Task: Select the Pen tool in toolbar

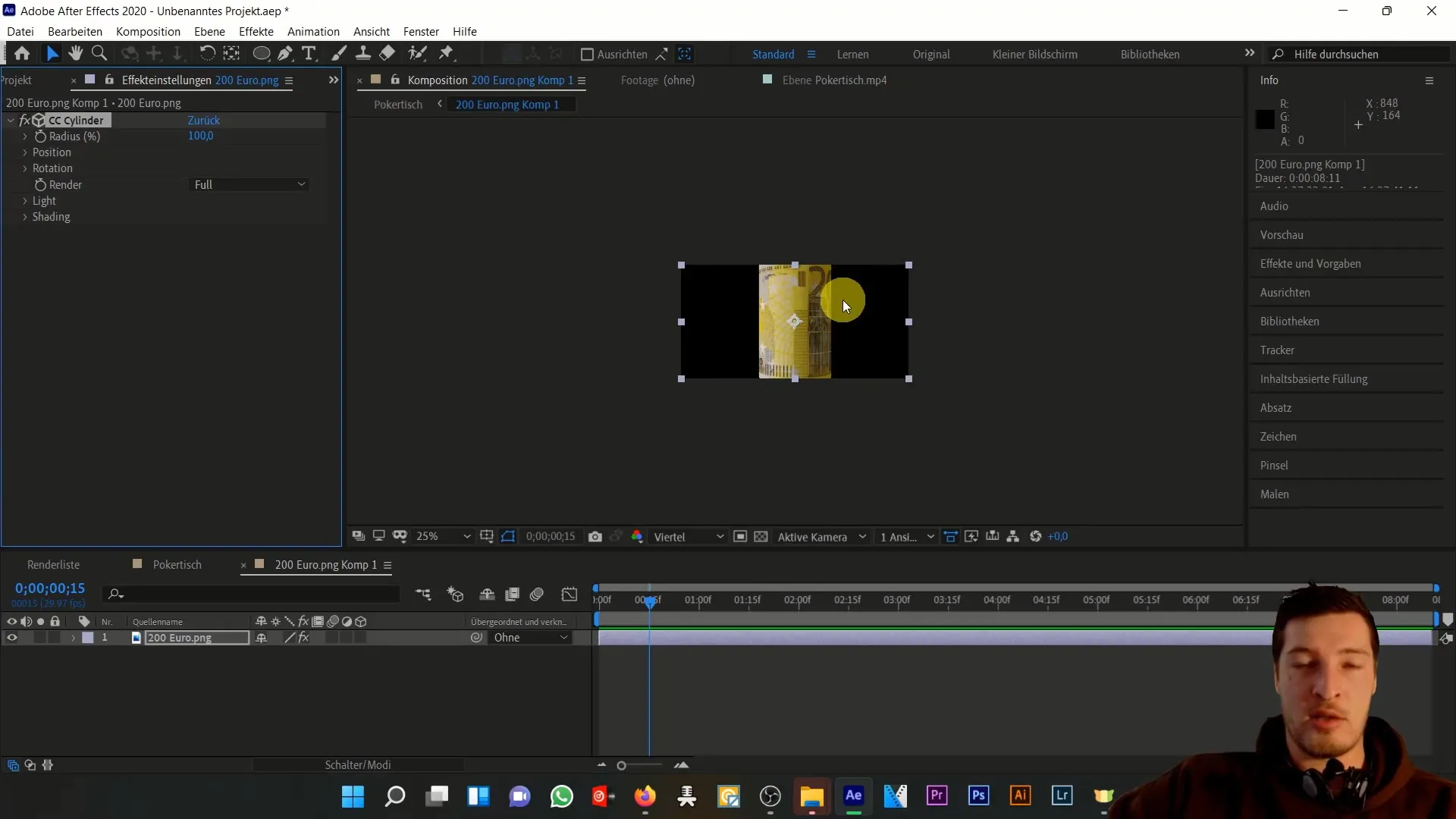Action: (285, 53)
